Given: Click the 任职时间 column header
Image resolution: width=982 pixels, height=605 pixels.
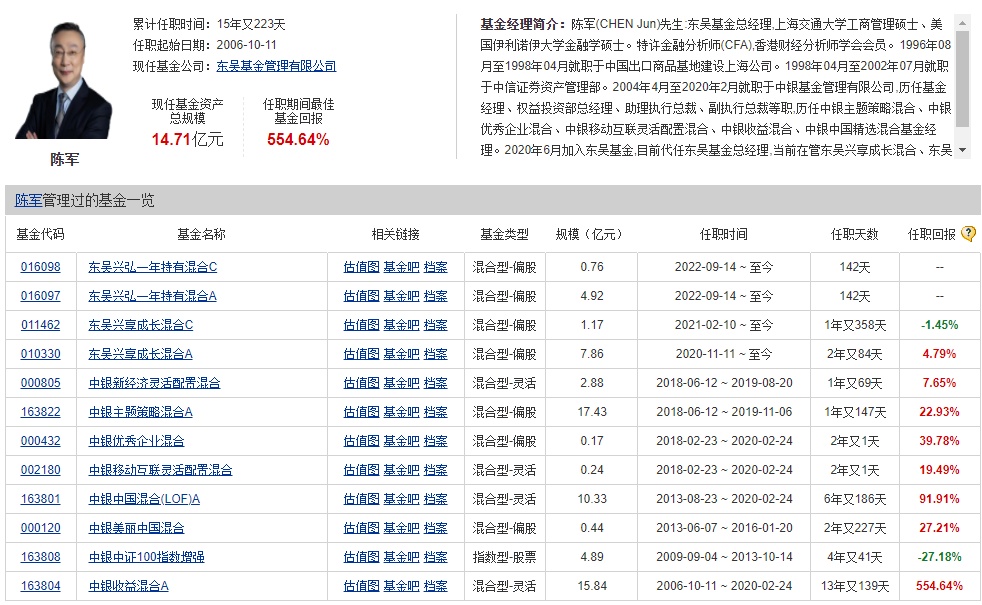Looking at the screenshot, I should pyautogui.click(x=723, y=234).
